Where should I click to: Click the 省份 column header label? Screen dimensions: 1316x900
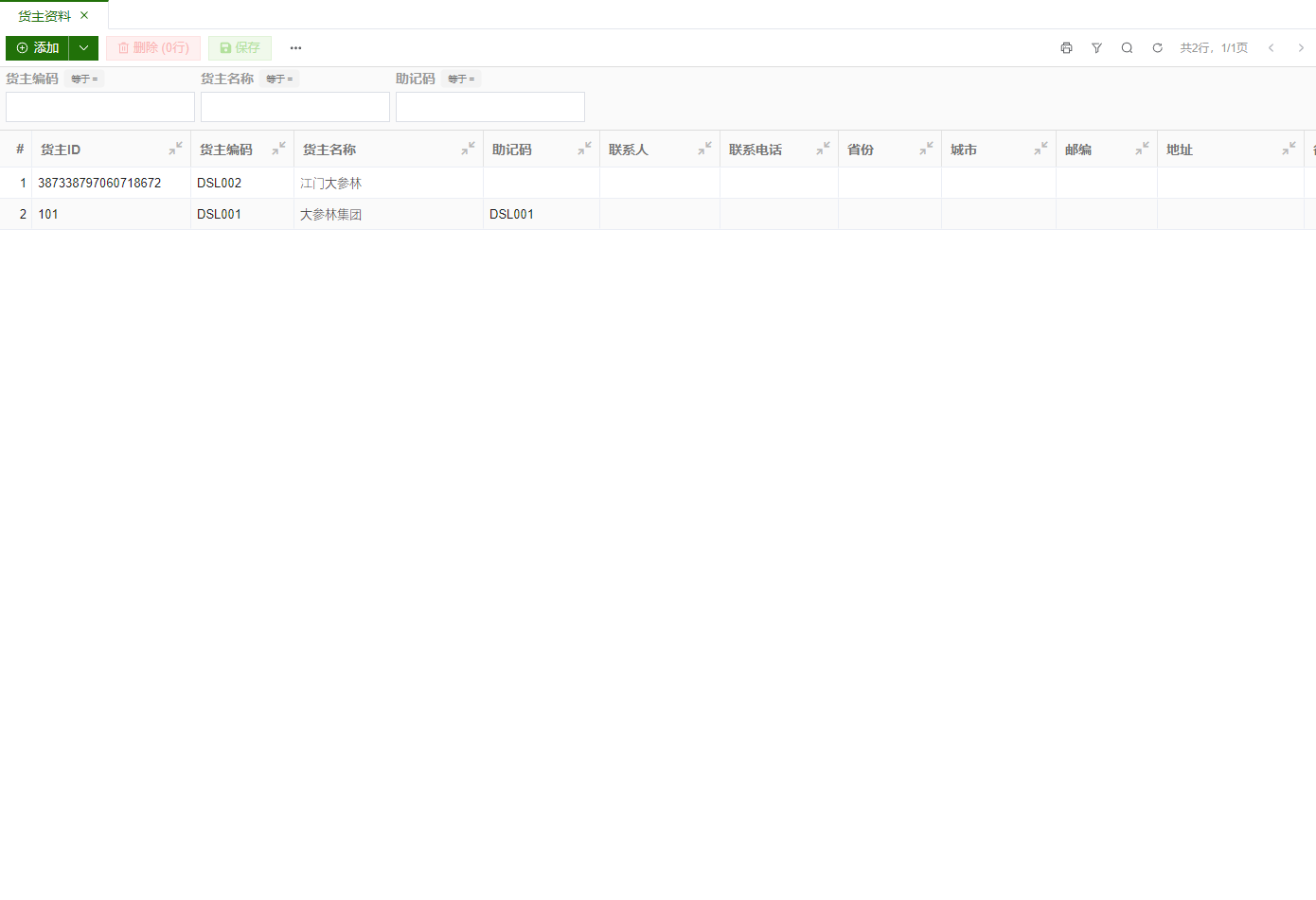[x=861, y=150]
